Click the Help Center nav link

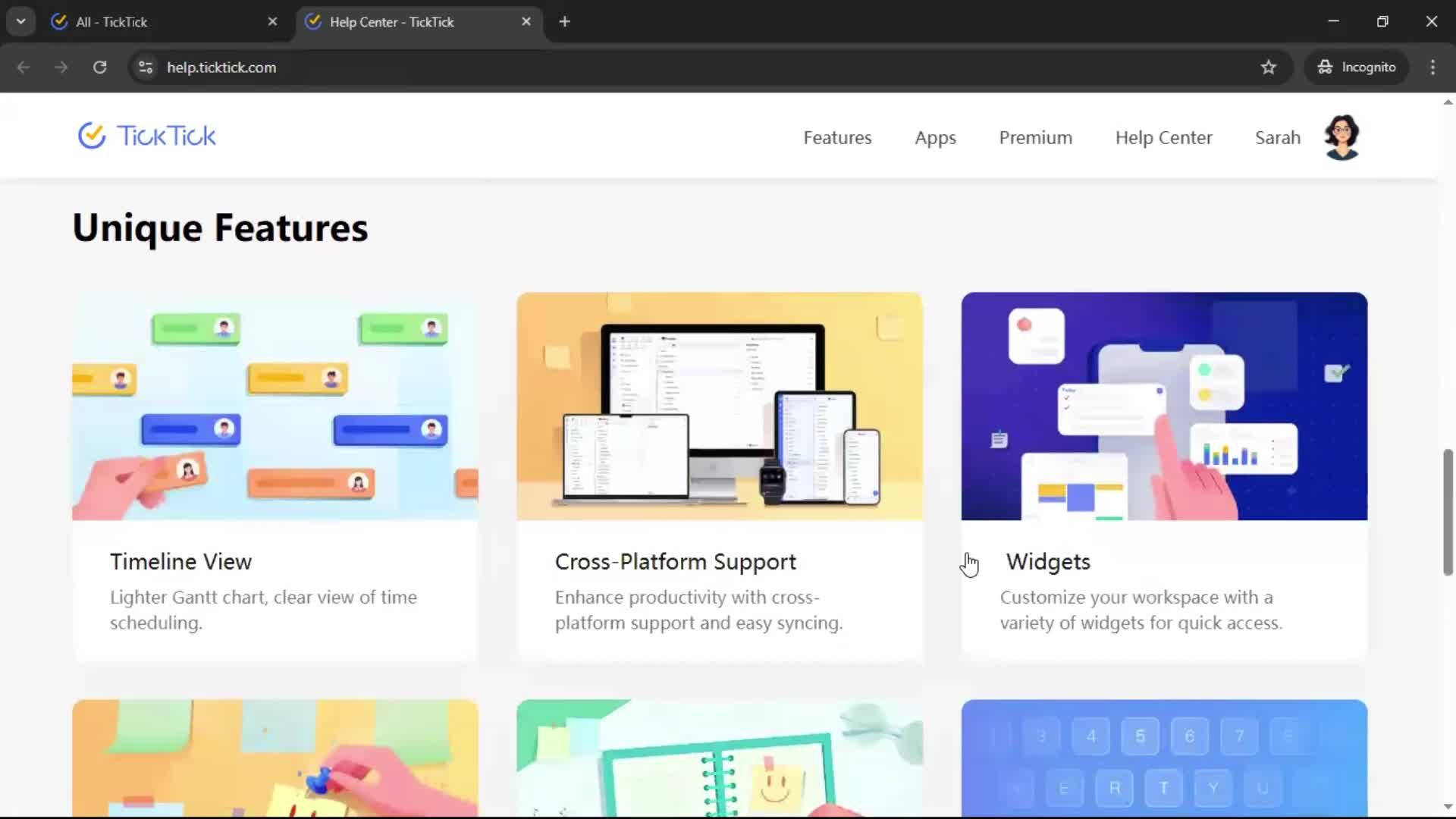1163,138
